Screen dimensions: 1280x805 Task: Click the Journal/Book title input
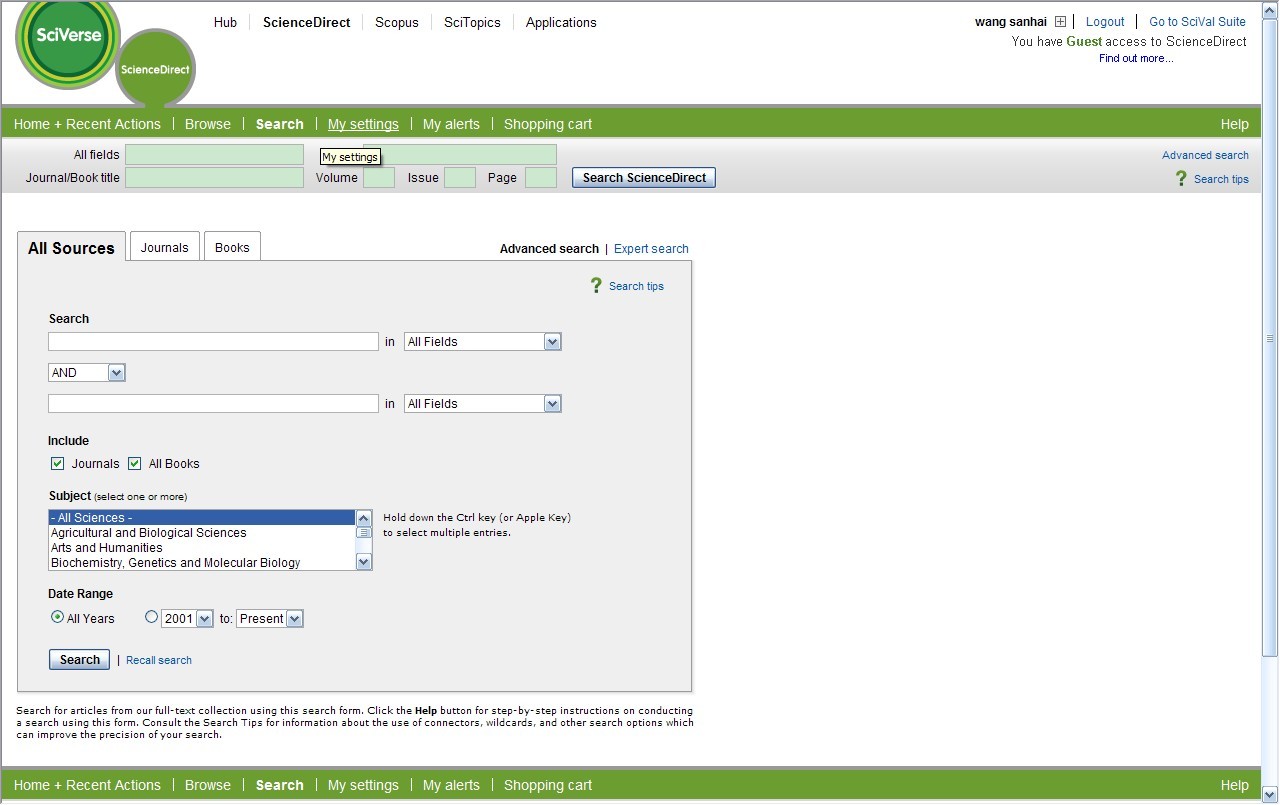pos(214,178)
